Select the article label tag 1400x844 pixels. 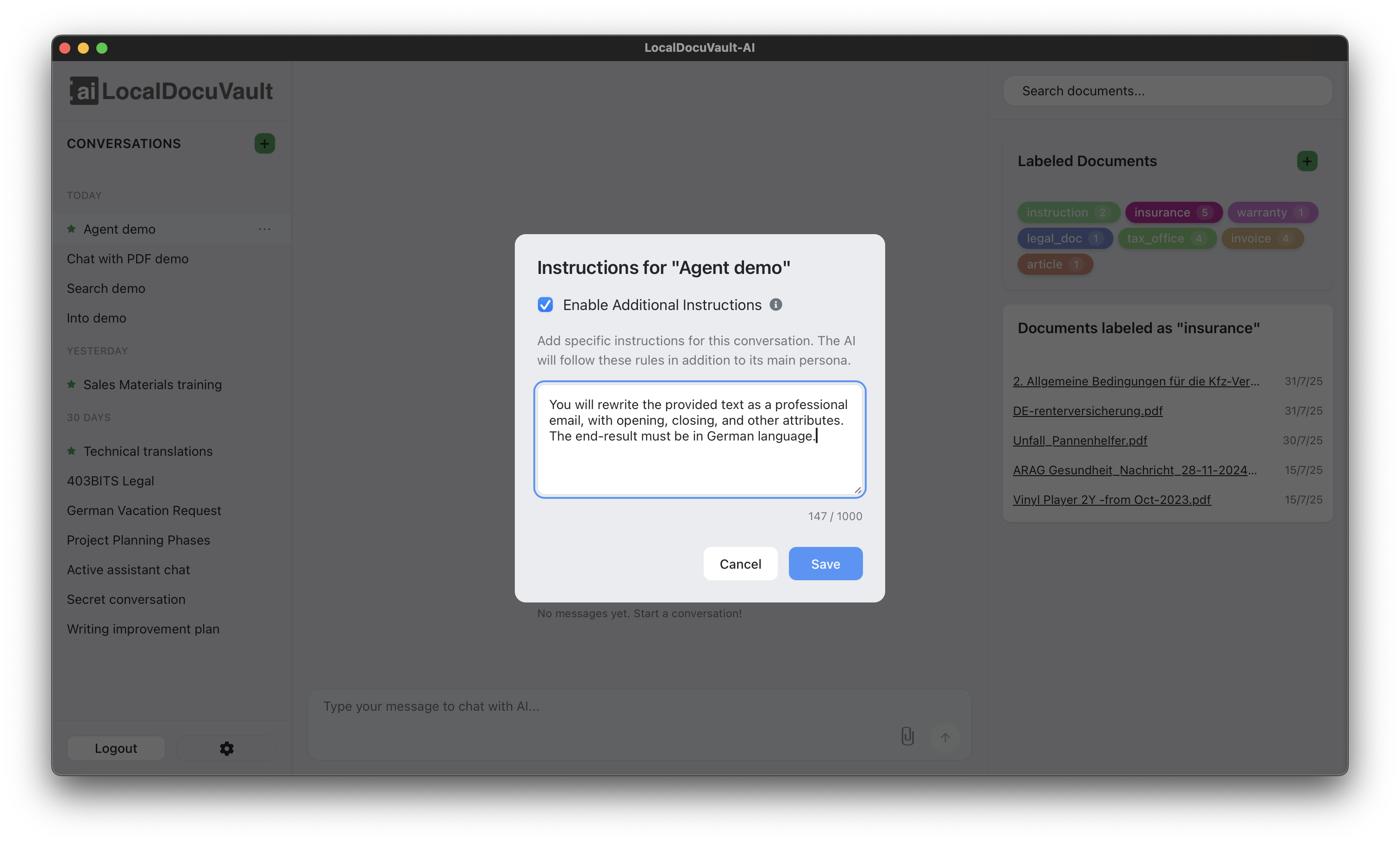pos(1055,265)
